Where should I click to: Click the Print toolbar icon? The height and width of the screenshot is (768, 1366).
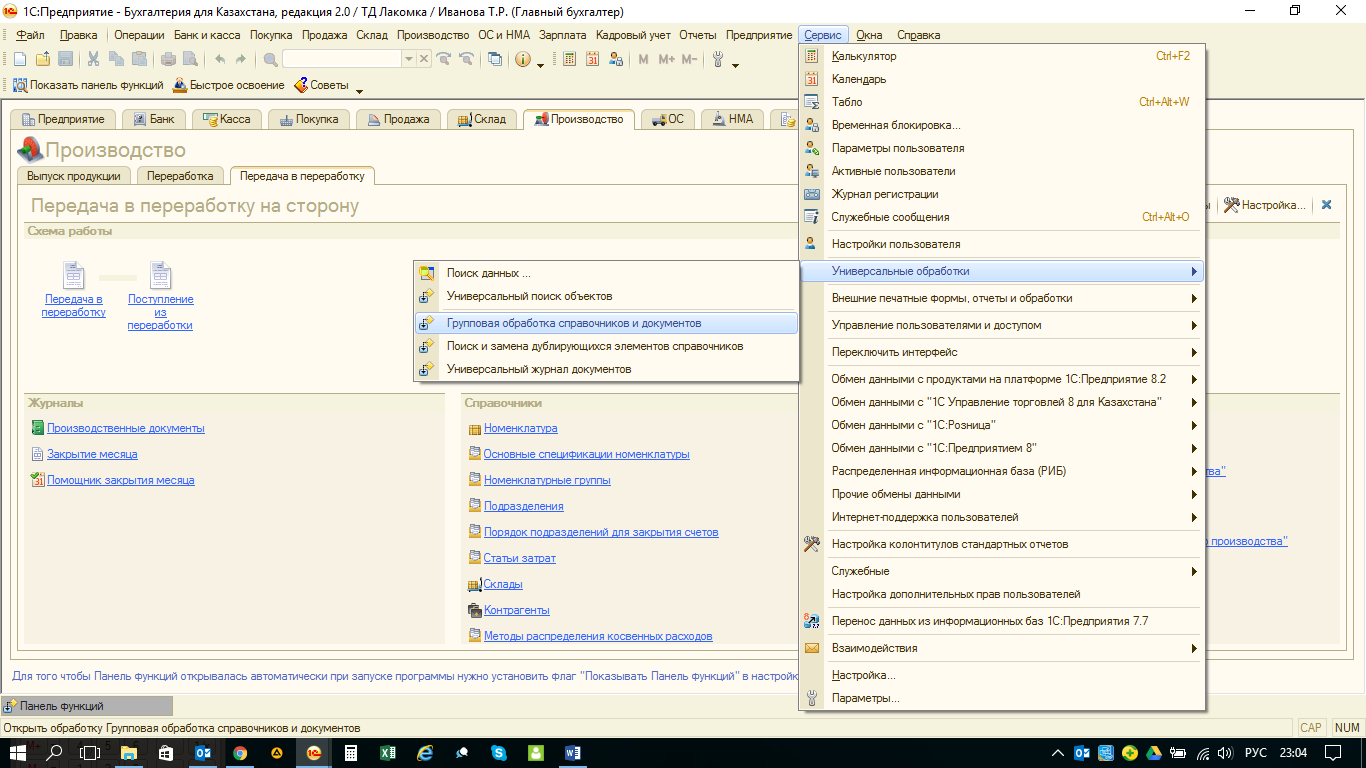[x=168, y=59]
